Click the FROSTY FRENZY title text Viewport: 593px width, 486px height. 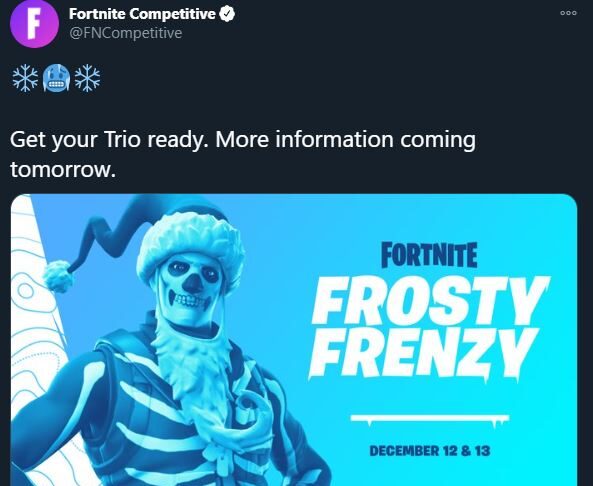[x=429, y=326]
